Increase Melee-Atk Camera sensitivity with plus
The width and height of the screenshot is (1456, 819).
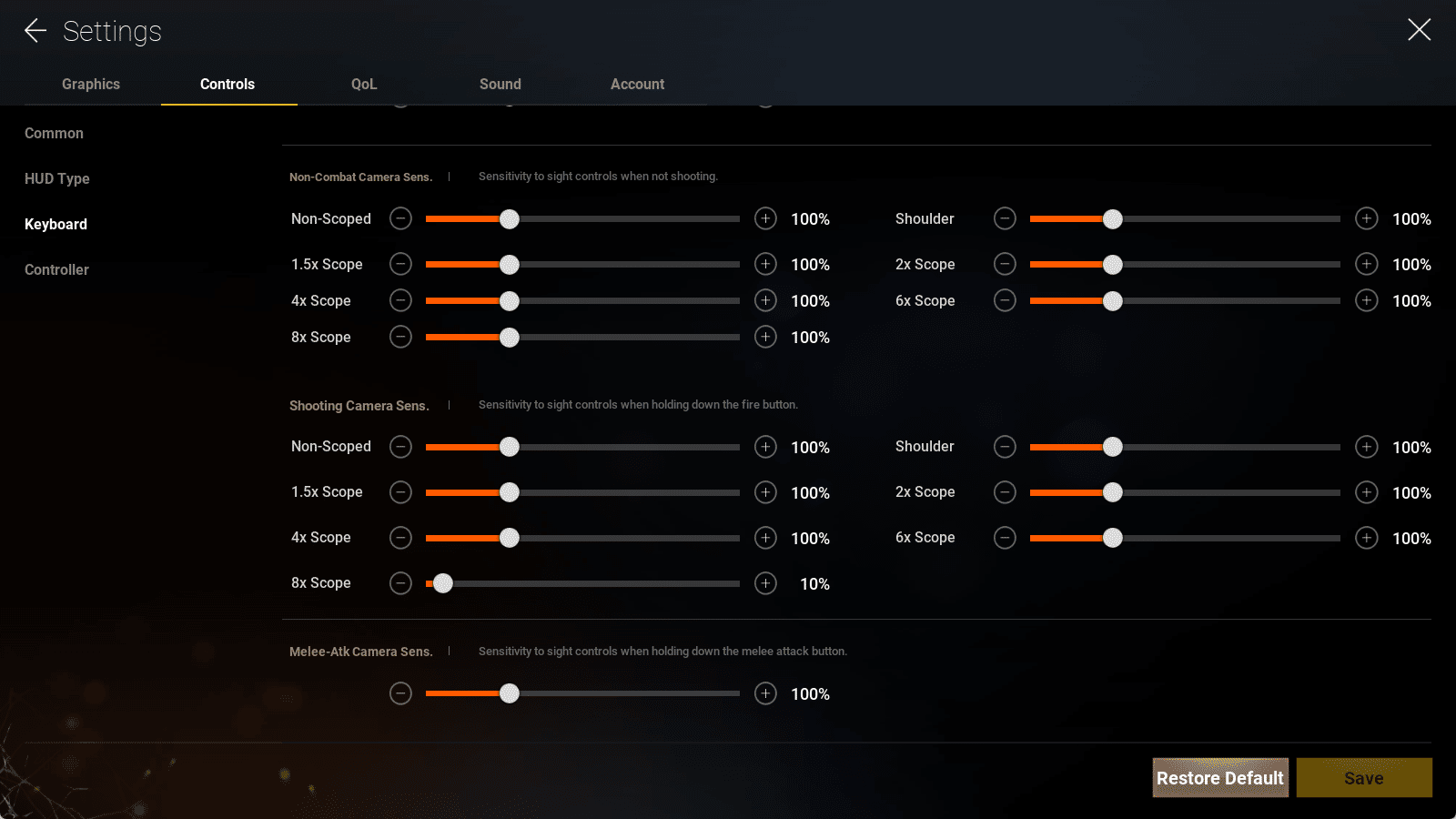tap(765, 693)
